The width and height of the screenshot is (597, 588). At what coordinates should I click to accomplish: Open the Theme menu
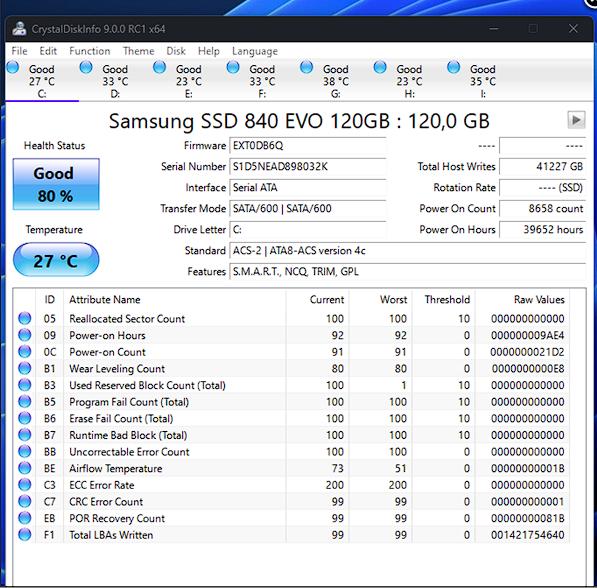(139, 51)
